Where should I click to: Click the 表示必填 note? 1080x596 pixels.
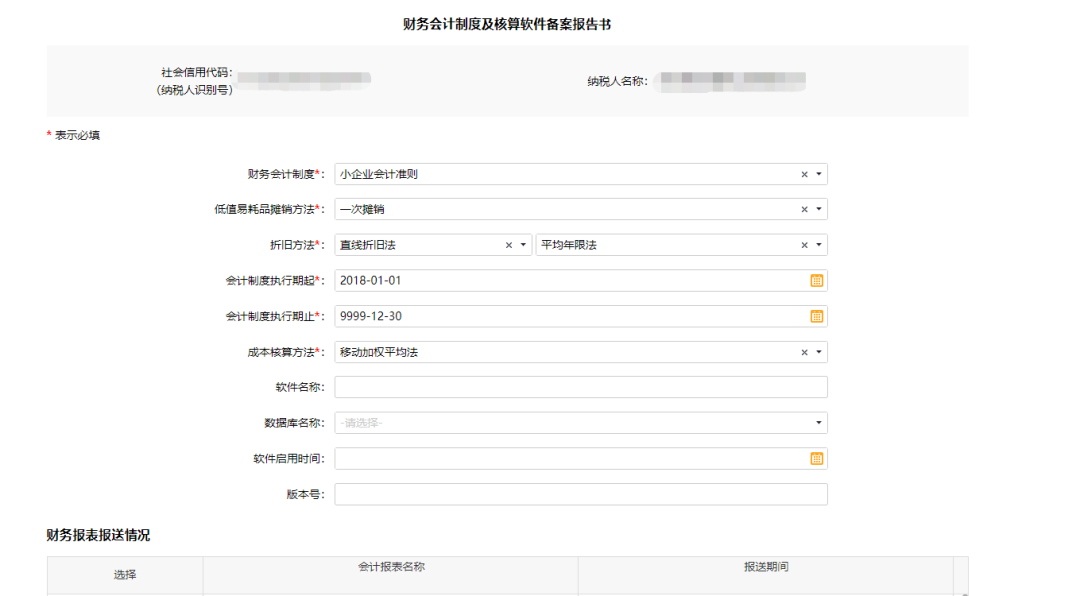(77, 135)
